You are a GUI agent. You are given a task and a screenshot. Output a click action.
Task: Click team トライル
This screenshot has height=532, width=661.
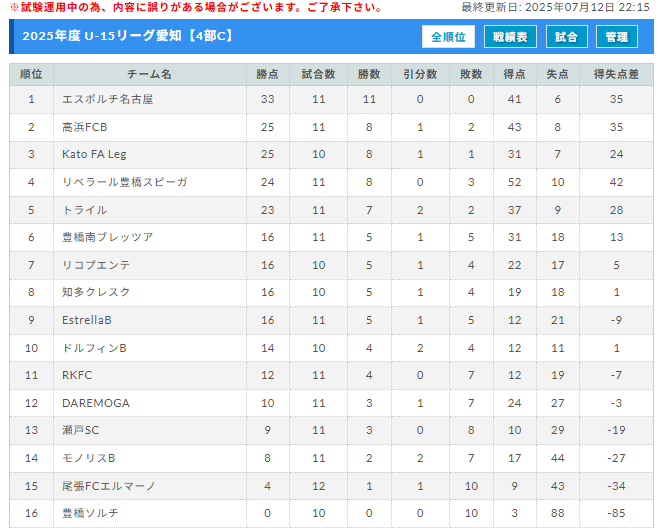[84, 210]
